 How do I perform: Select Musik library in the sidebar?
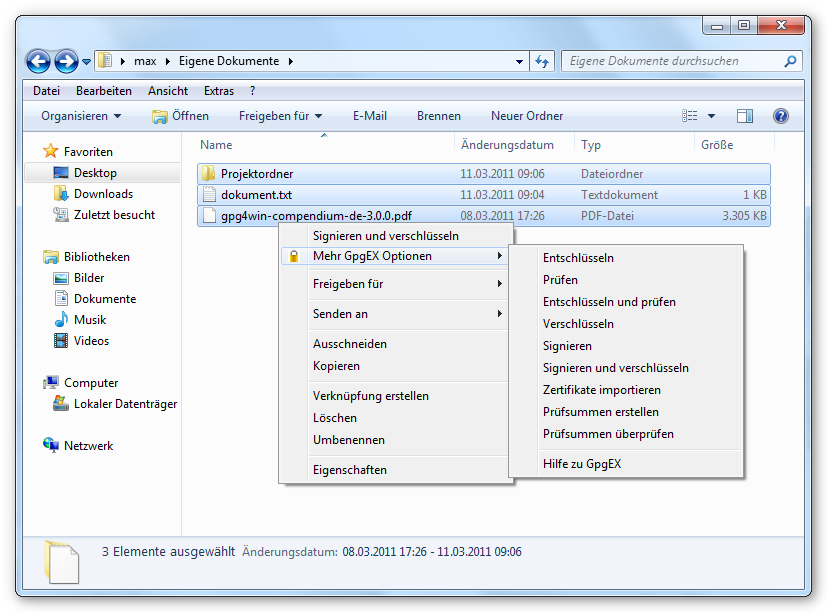89,320
